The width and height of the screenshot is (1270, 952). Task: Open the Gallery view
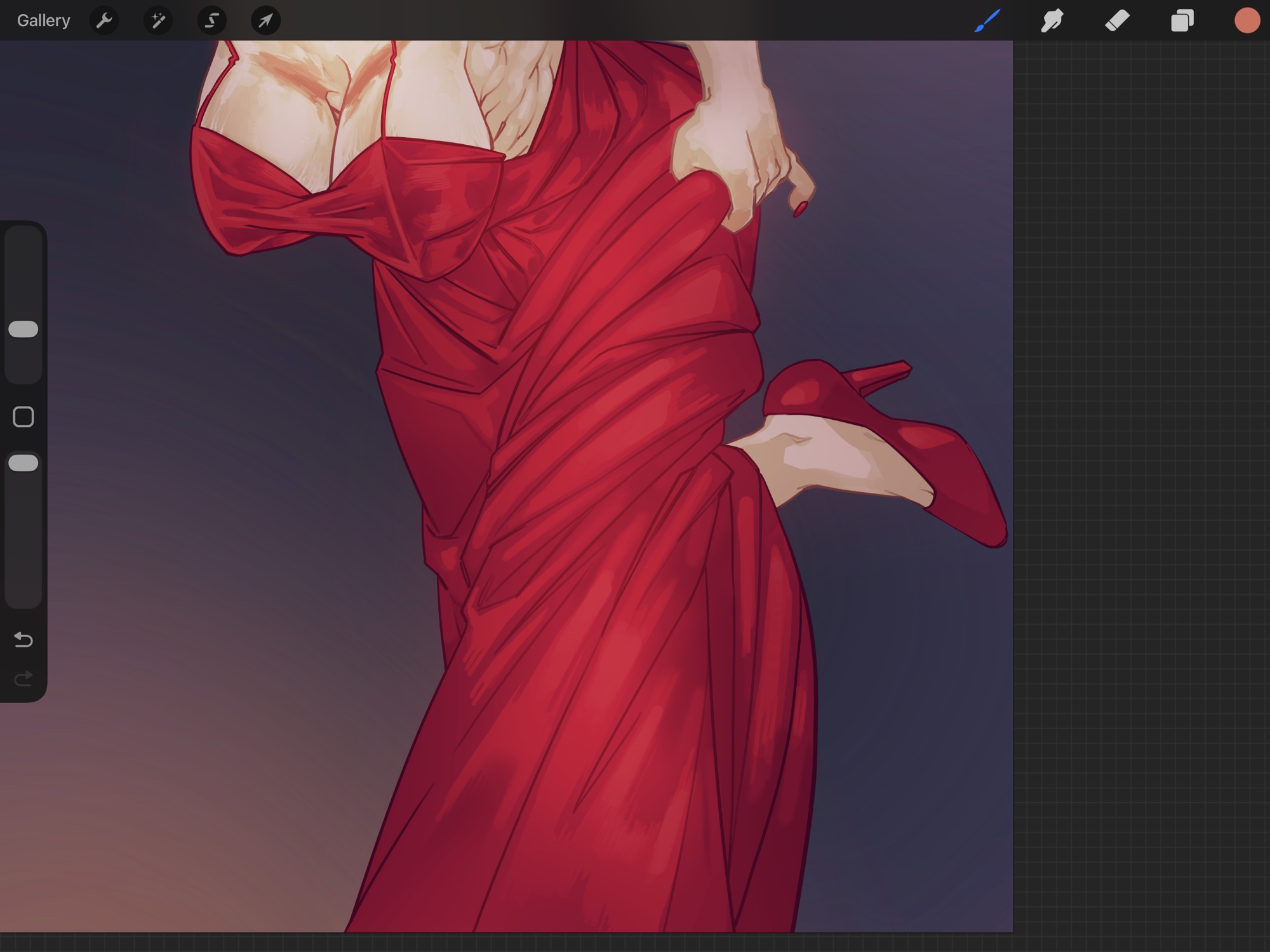tap(43, 20)
